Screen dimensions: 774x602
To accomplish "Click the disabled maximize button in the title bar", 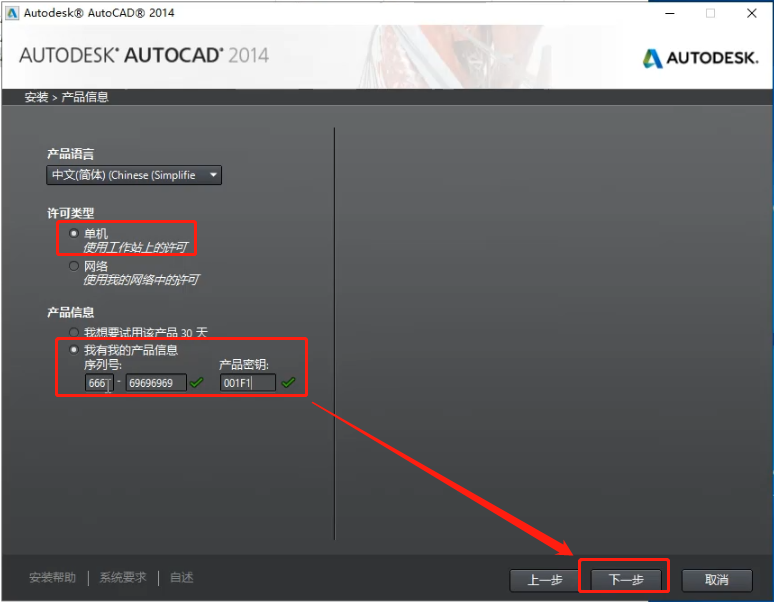I will tap(710, 13).
